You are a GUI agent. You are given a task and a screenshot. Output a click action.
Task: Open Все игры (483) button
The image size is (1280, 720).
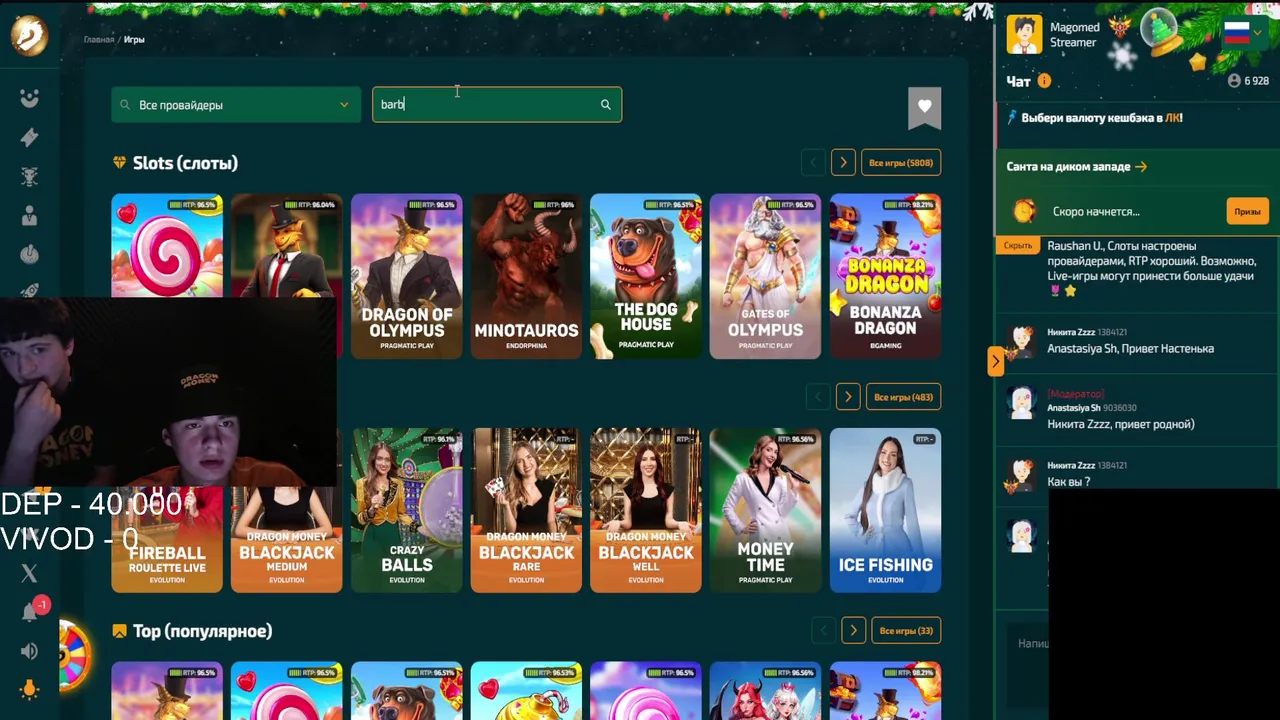pyautogui.click(x=903, y=397)
